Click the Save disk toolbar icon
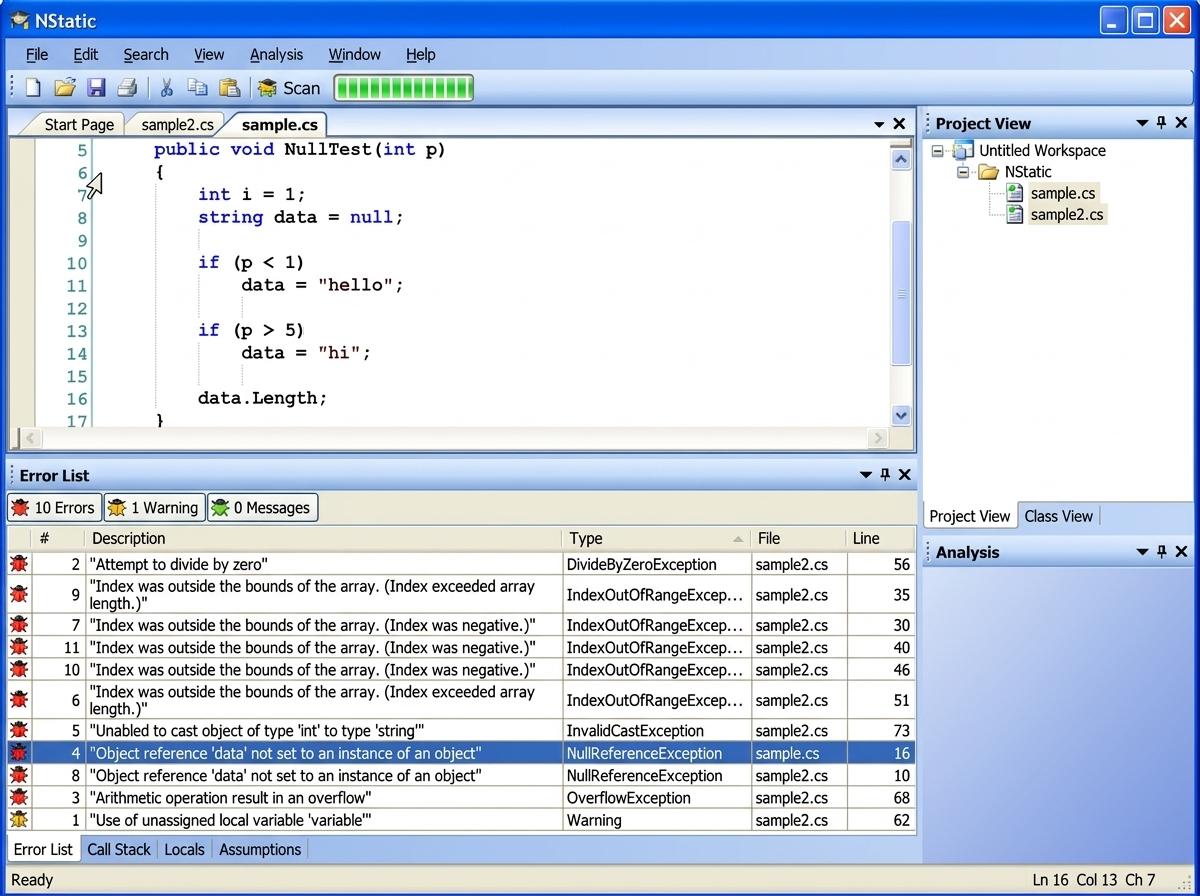Image resolution: width=1200 pixels, height=896 pixels. (96, 88)
